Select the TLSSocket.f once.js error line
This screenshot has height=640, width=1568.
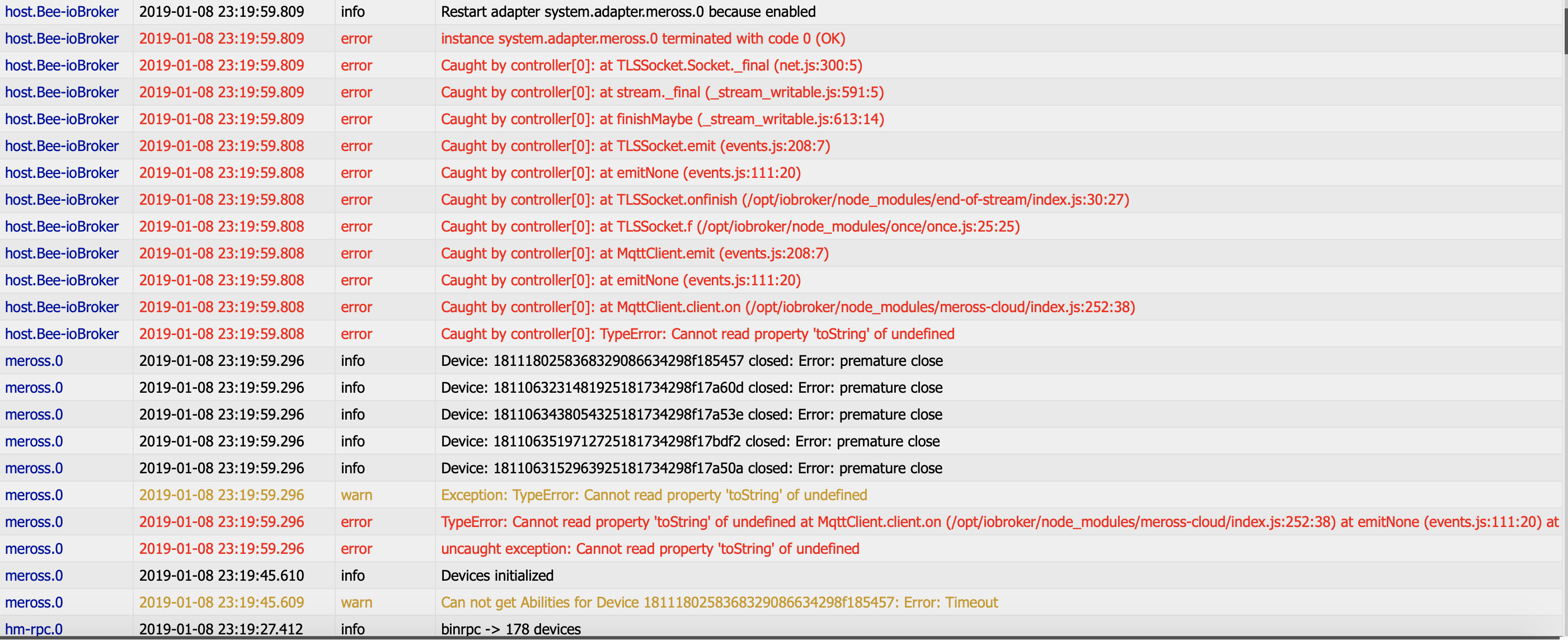(730, 227)
